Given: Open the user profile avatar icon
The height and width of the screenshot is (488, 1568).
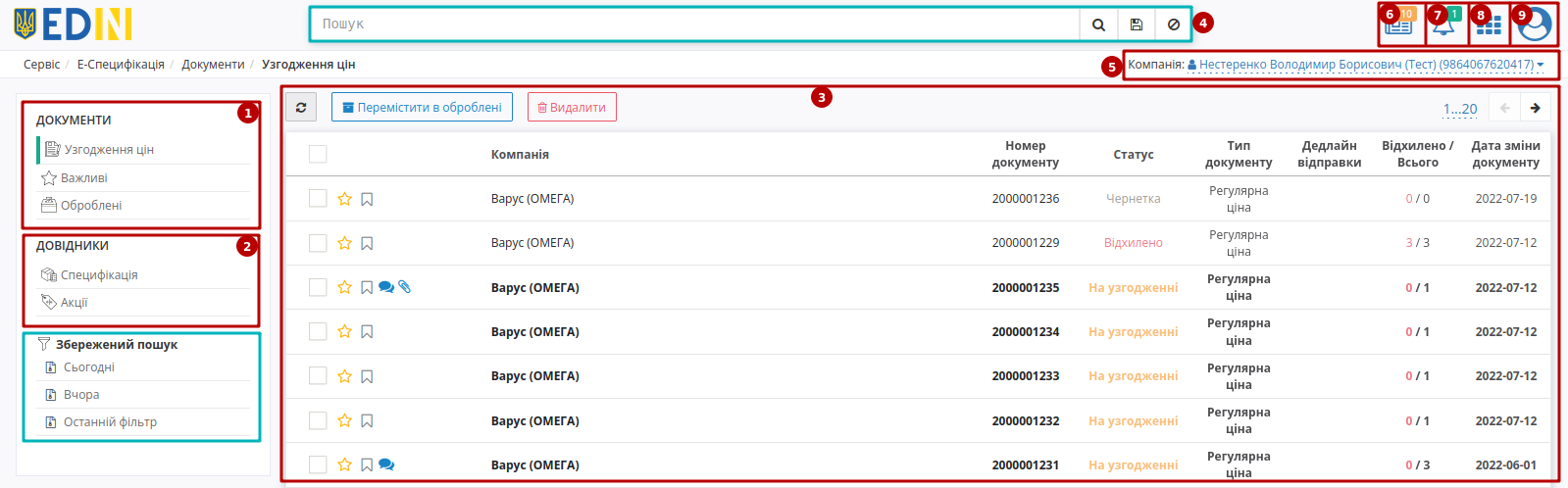Looking at the screenshot, I should [1535, 25].
